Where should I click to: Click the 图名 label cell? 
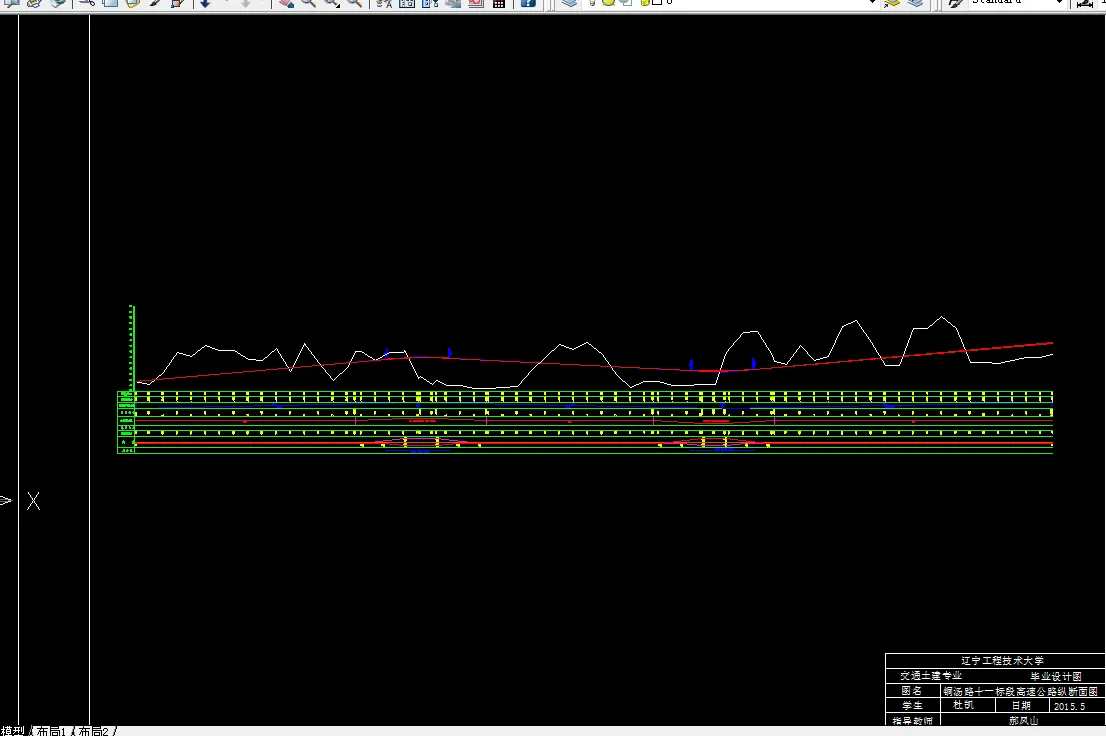911,691
